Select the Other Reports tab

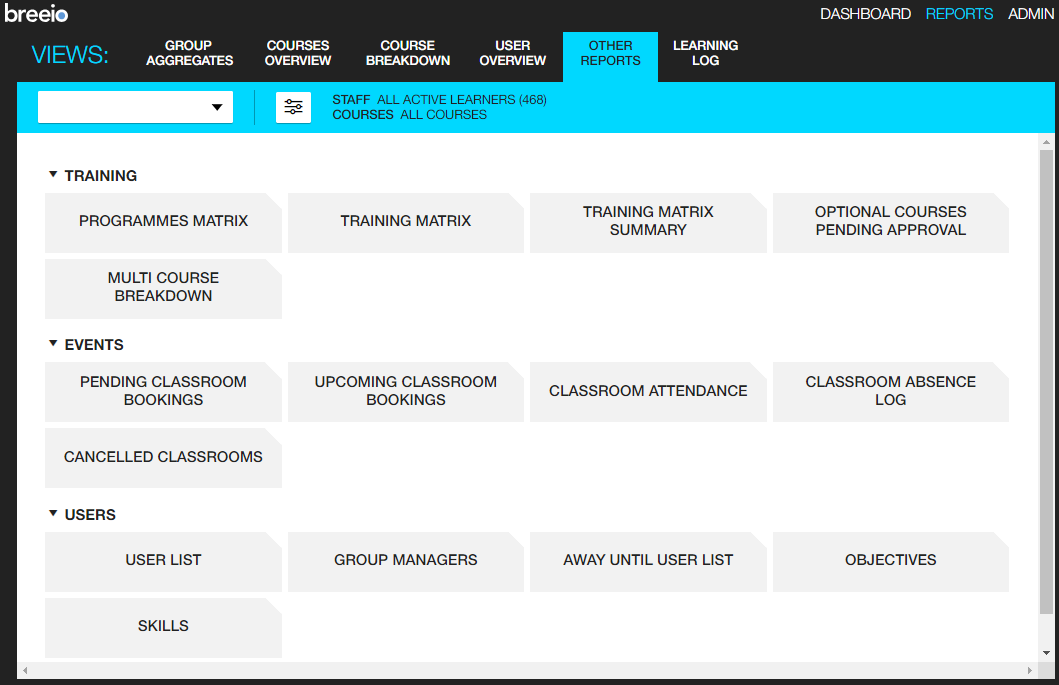pyautogui.click(x=611, y=57)
